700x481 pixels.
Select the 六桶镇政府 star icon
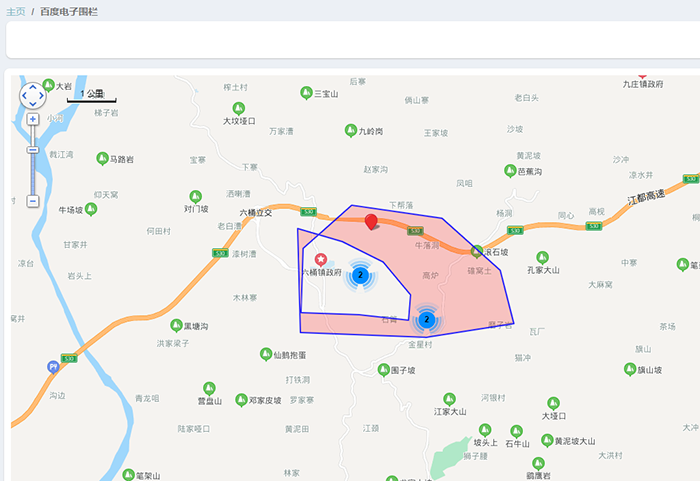pyautogui.click(x=321, y=259)
